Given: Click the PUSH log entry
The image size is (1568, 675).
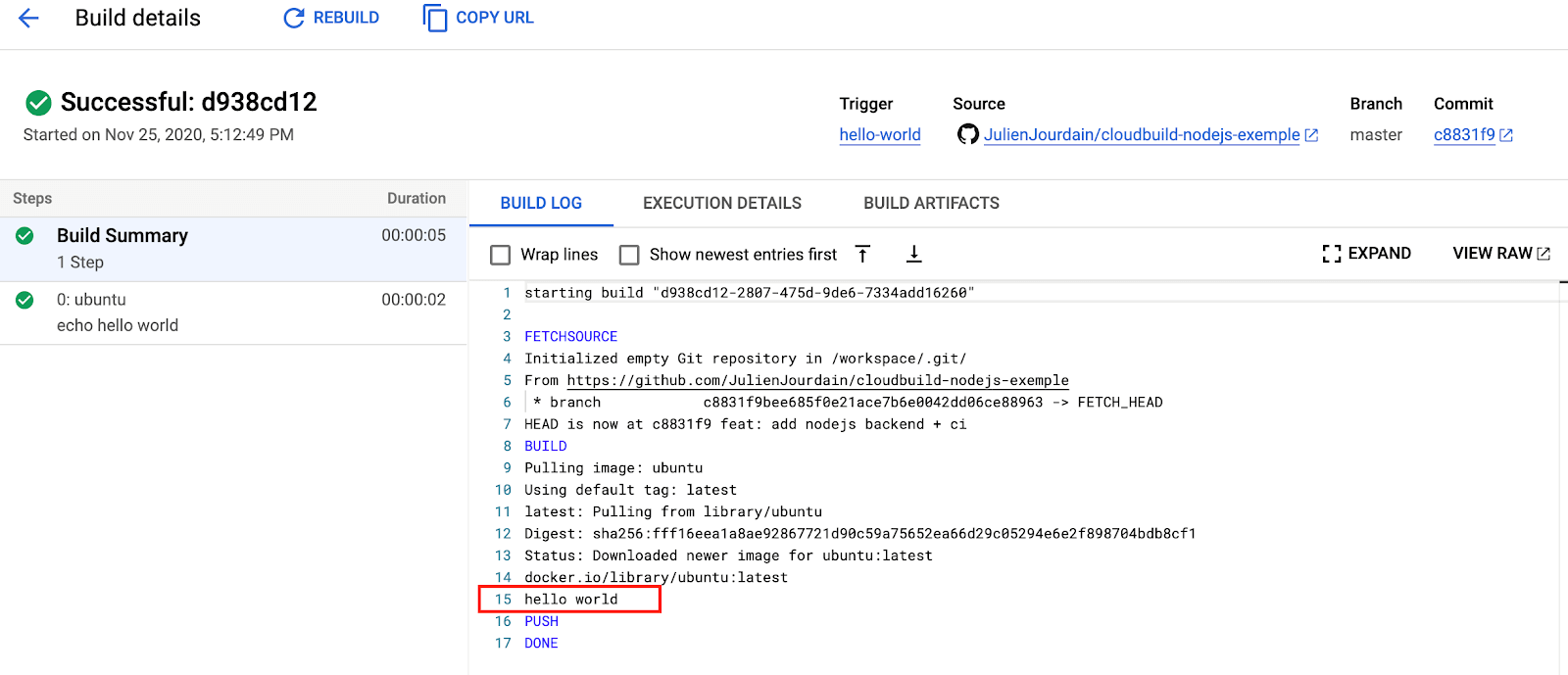Looking at the screenshot, I should point(541,621).
